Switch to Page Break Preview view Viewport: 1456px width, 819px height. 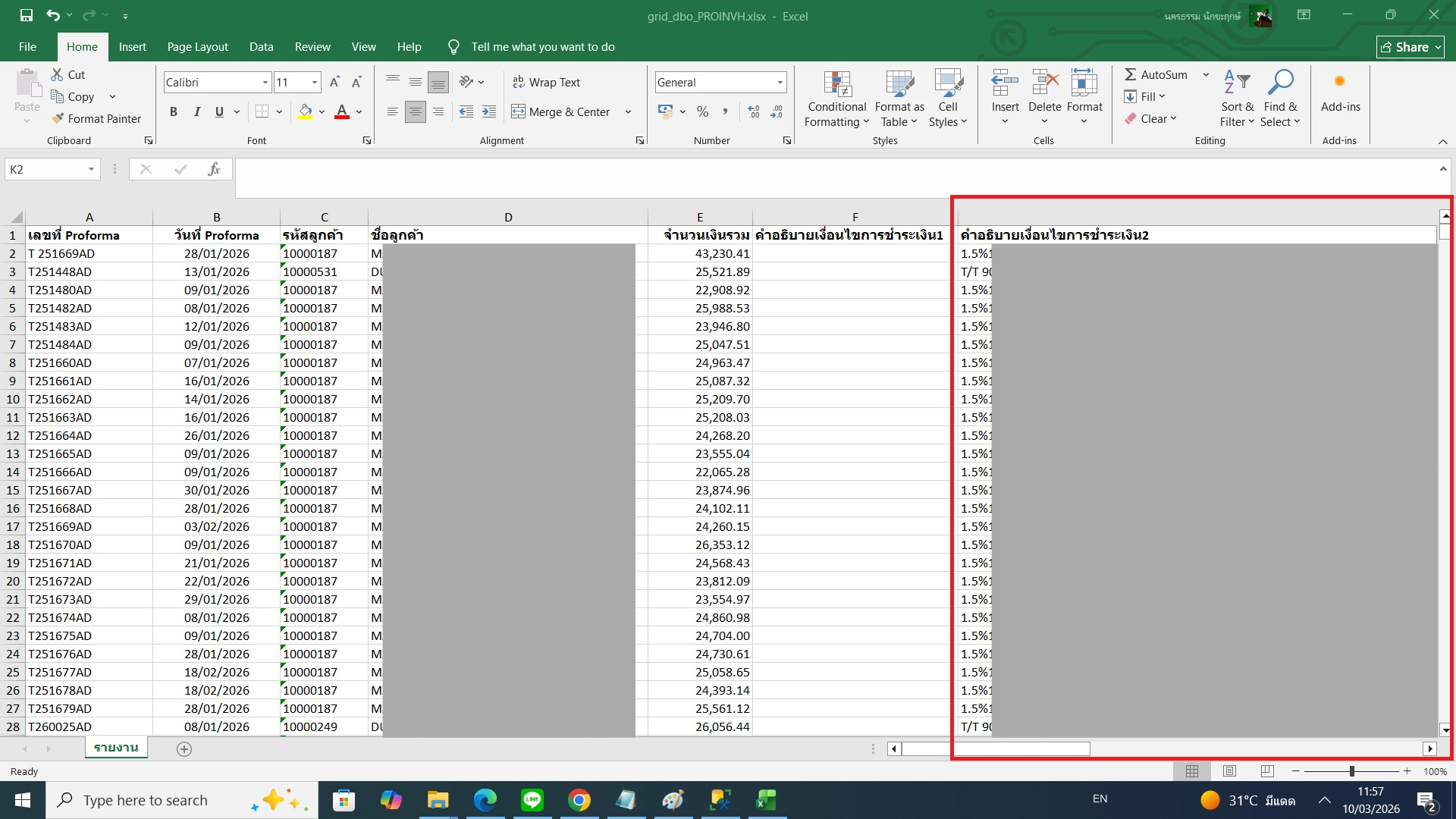(x=1267, y=771)
